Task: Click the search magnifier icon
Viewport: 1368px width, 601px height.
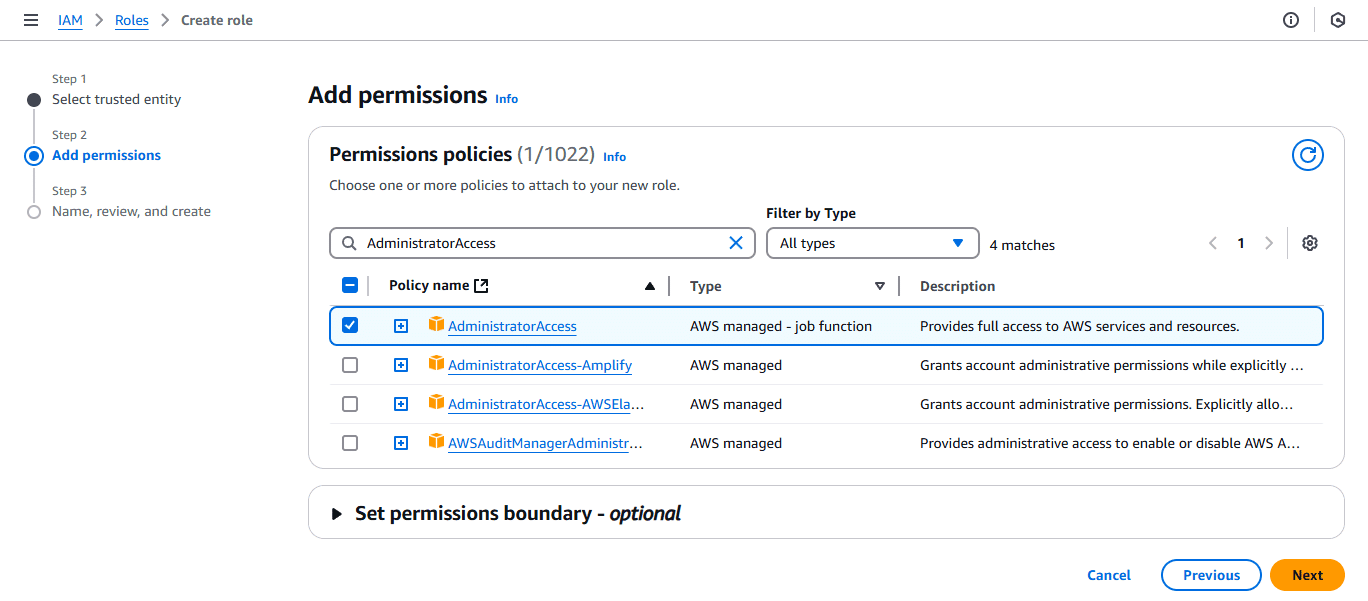Action: tap(349, 243)
